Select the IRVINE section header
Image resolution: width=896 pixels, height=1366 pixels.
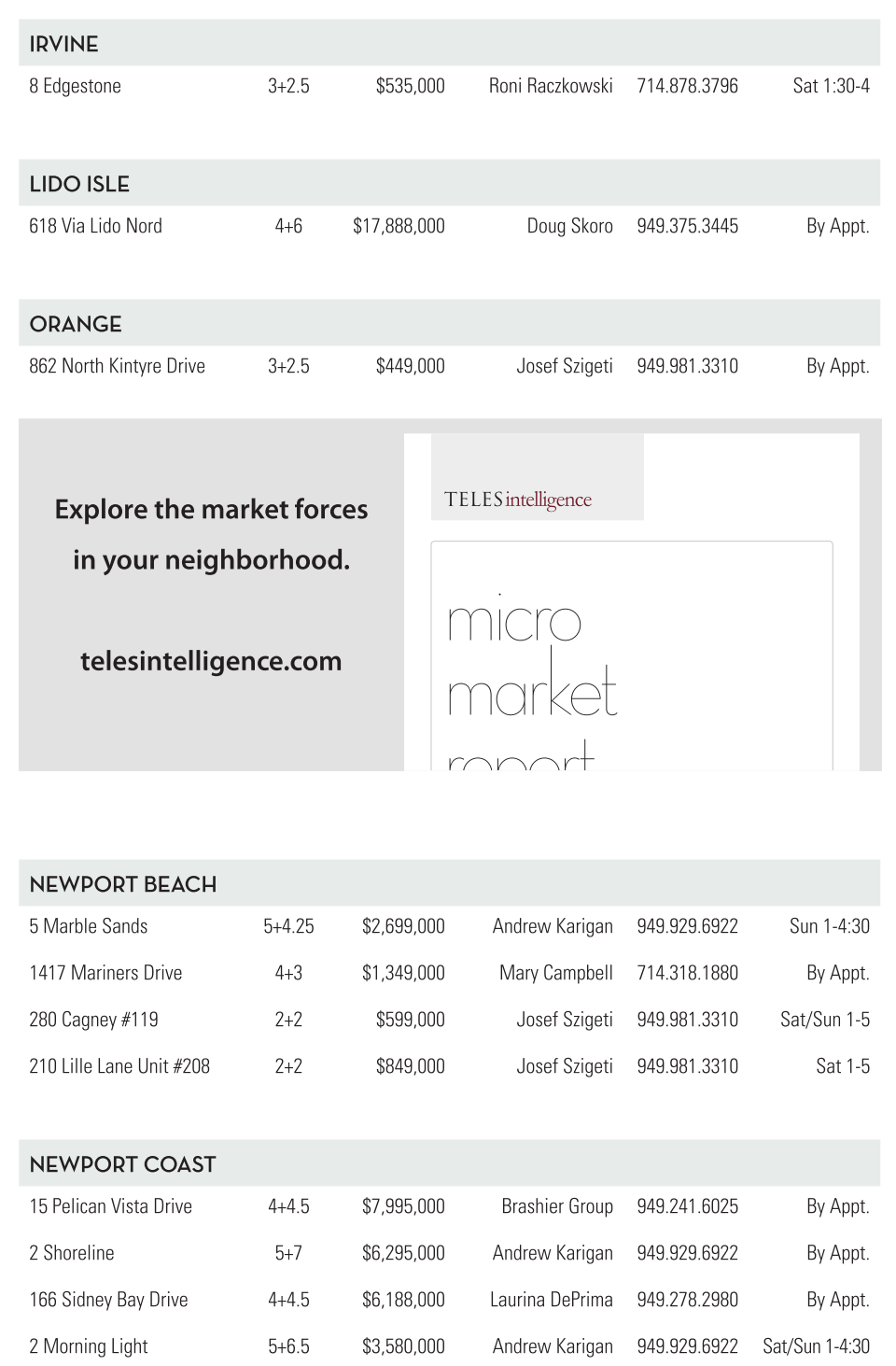tap(63, 44)
